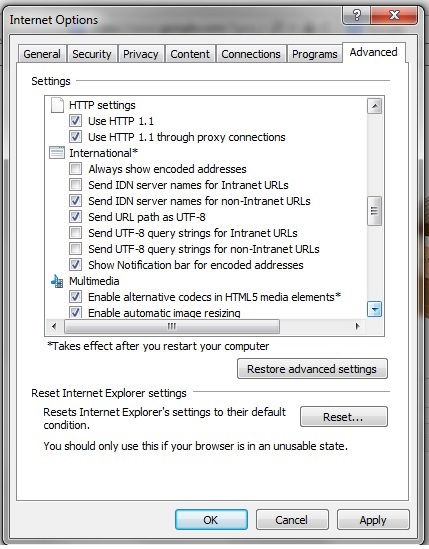
Task: Click scroll down arrow in settings list
Action: tap(374, 309)
